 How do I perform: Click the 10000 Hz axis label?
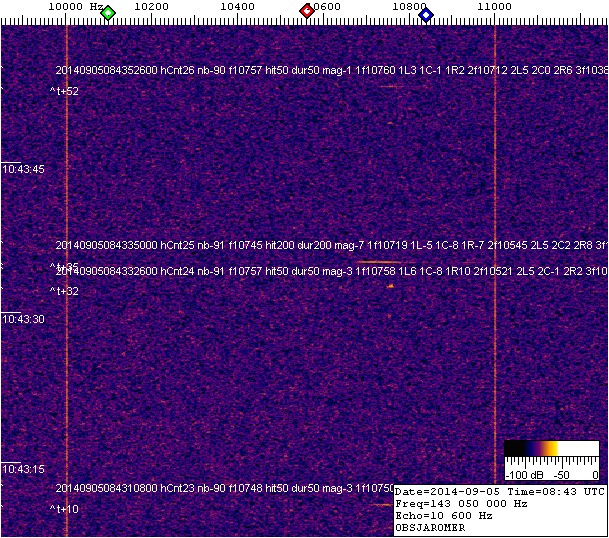pyautogui.click(x=76, y=7)
